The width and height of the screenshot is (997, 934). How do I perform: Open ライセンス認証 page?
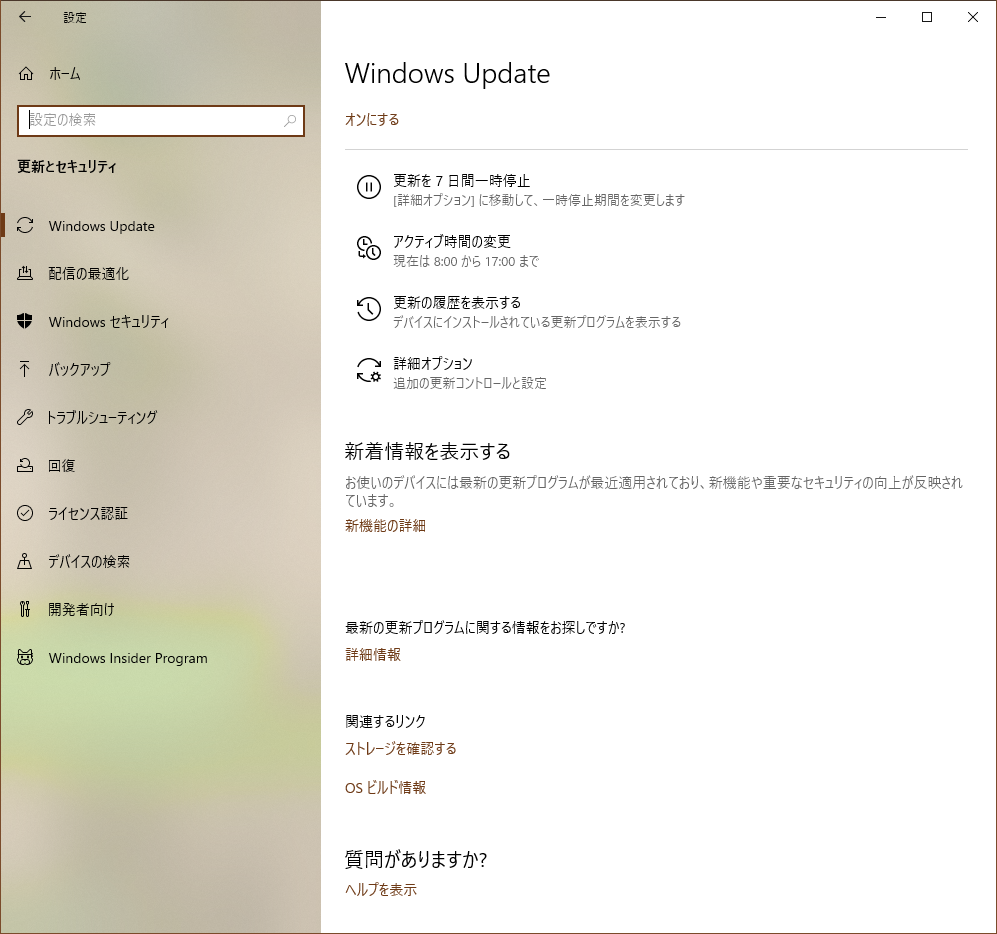click(88, 514)
